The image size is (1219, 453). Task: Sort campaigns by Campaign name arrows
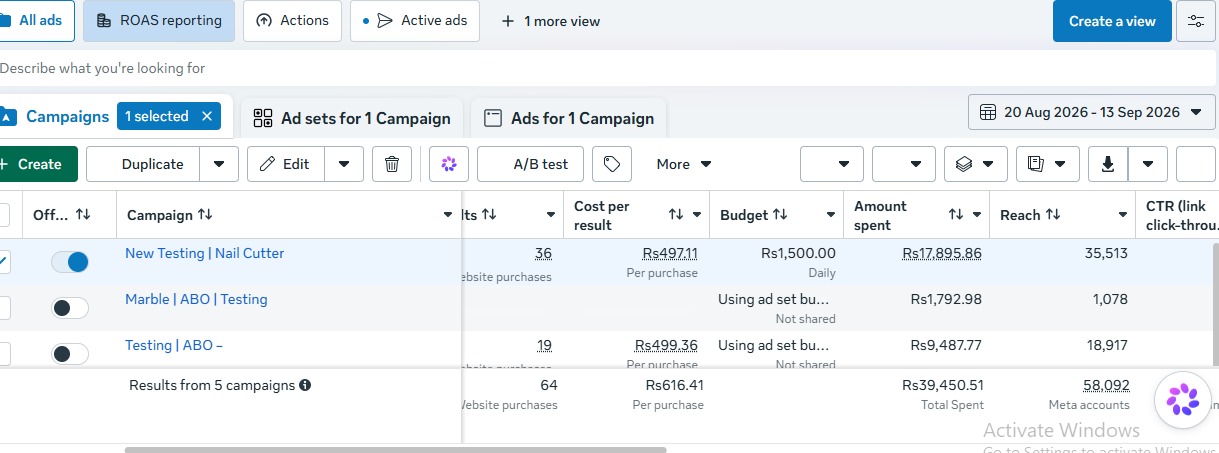205,215
